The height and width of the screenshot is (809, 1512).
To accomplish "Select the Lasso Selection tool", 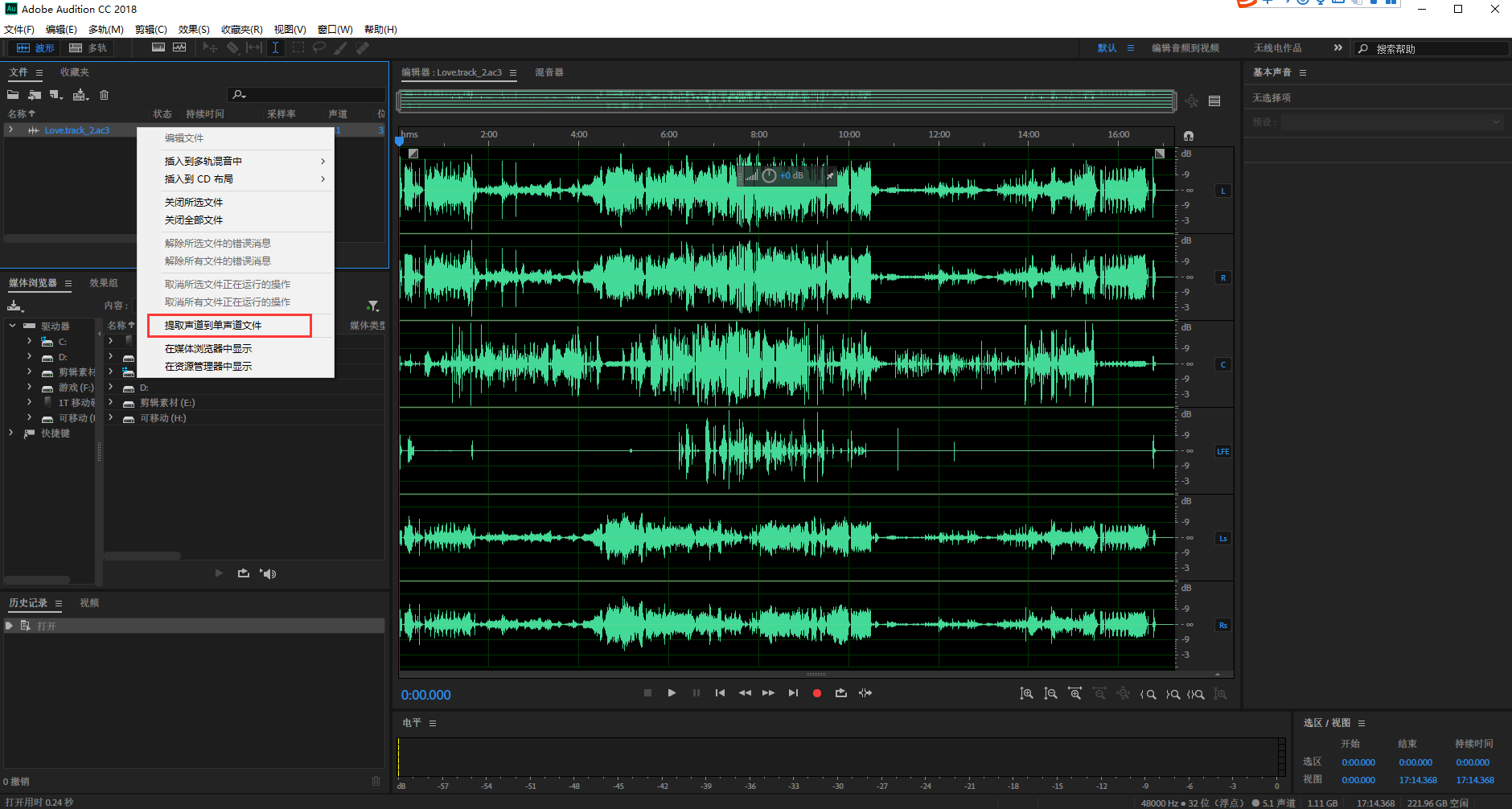I will 319,48.
